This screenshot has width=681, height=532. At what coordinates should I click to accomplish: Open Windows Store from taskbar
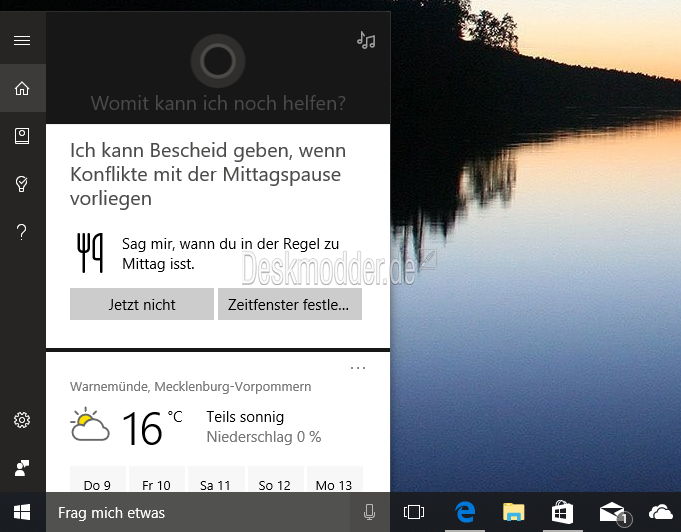(562, 512)
